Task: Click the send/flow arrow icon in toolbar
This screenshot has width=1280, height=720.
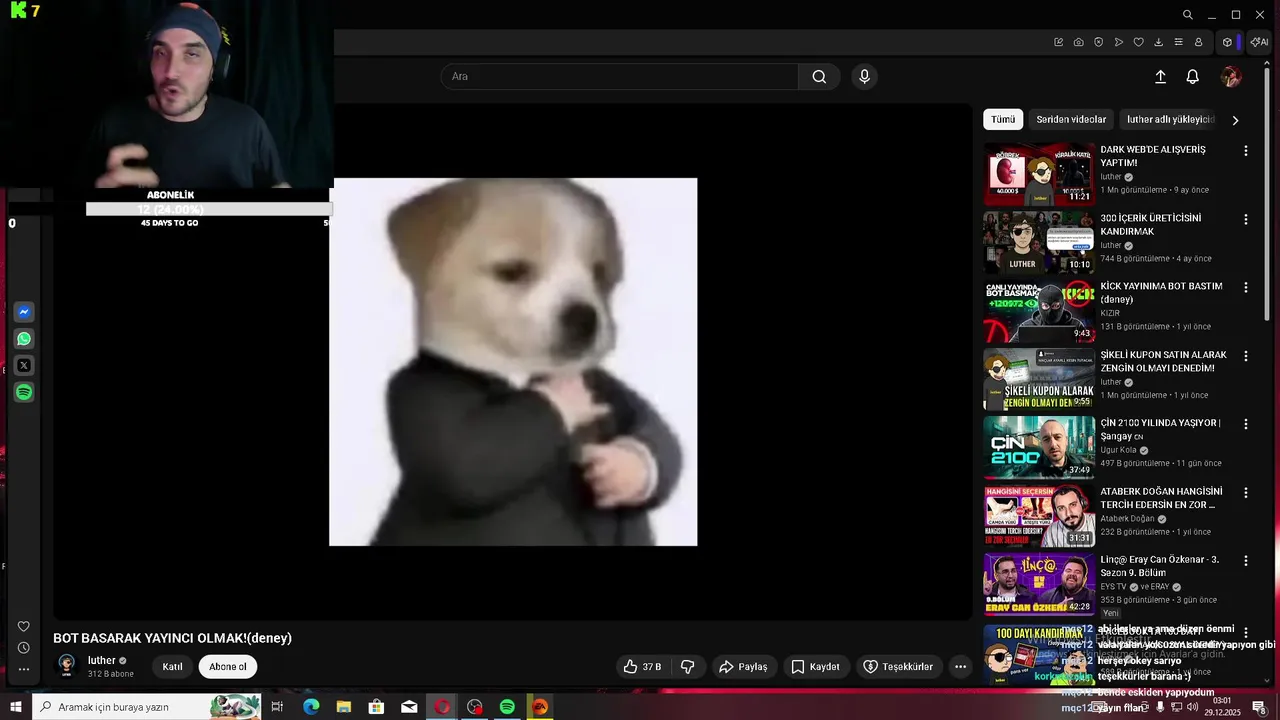Action: coord(1118,42)
